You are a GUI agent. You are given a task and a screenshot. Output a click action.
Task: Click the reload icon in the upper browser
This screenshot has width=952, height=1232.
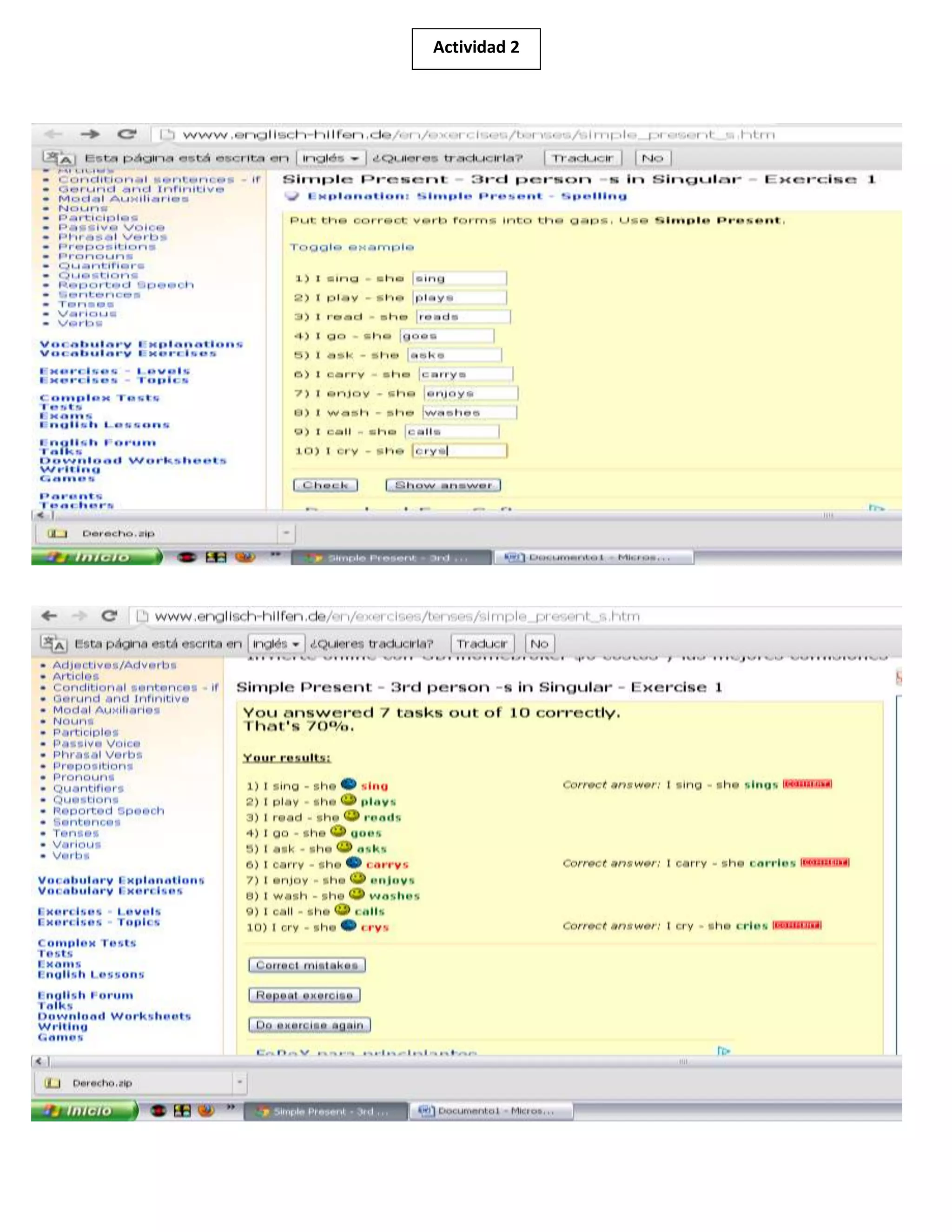point(127,134)
